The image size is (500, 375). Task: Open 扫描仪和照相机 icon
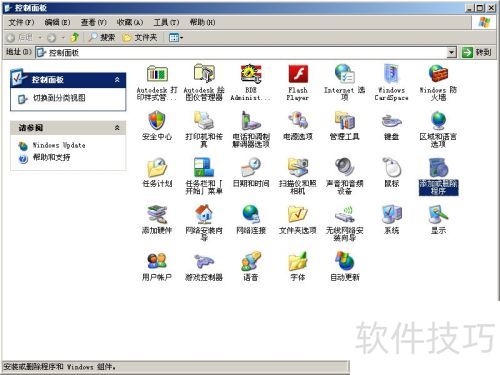[x=298, y=167]
